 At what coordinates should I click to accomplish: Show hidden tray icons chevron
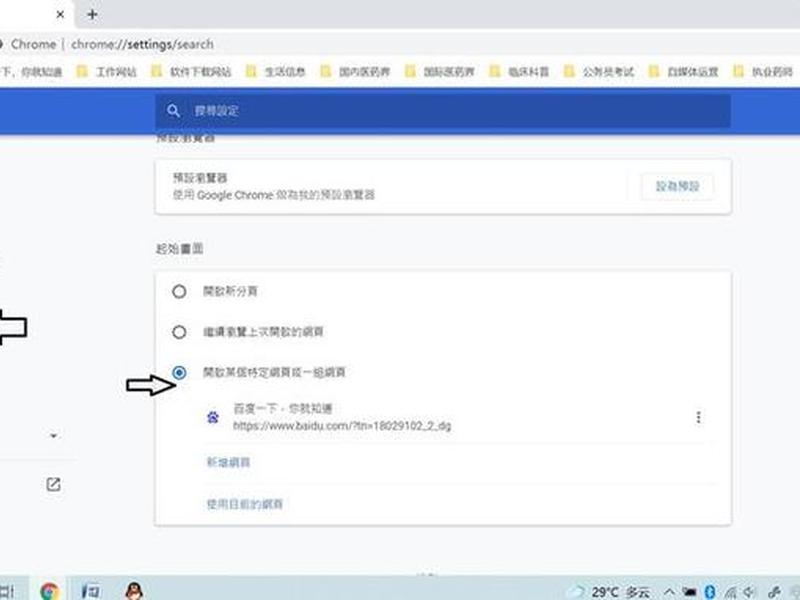coord(669,592)
